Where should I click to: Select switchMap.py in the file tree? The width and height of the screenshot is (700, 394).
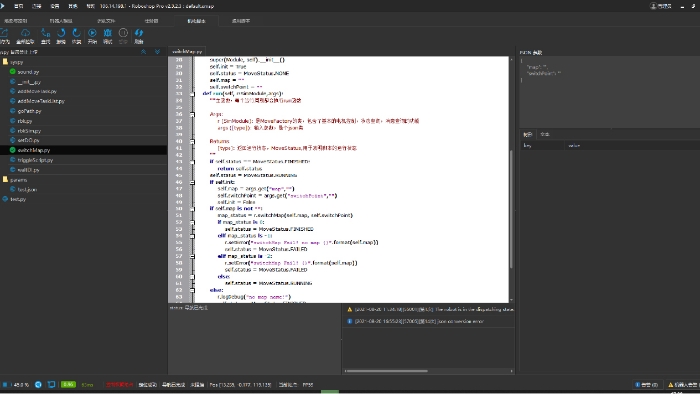point(34,150)
